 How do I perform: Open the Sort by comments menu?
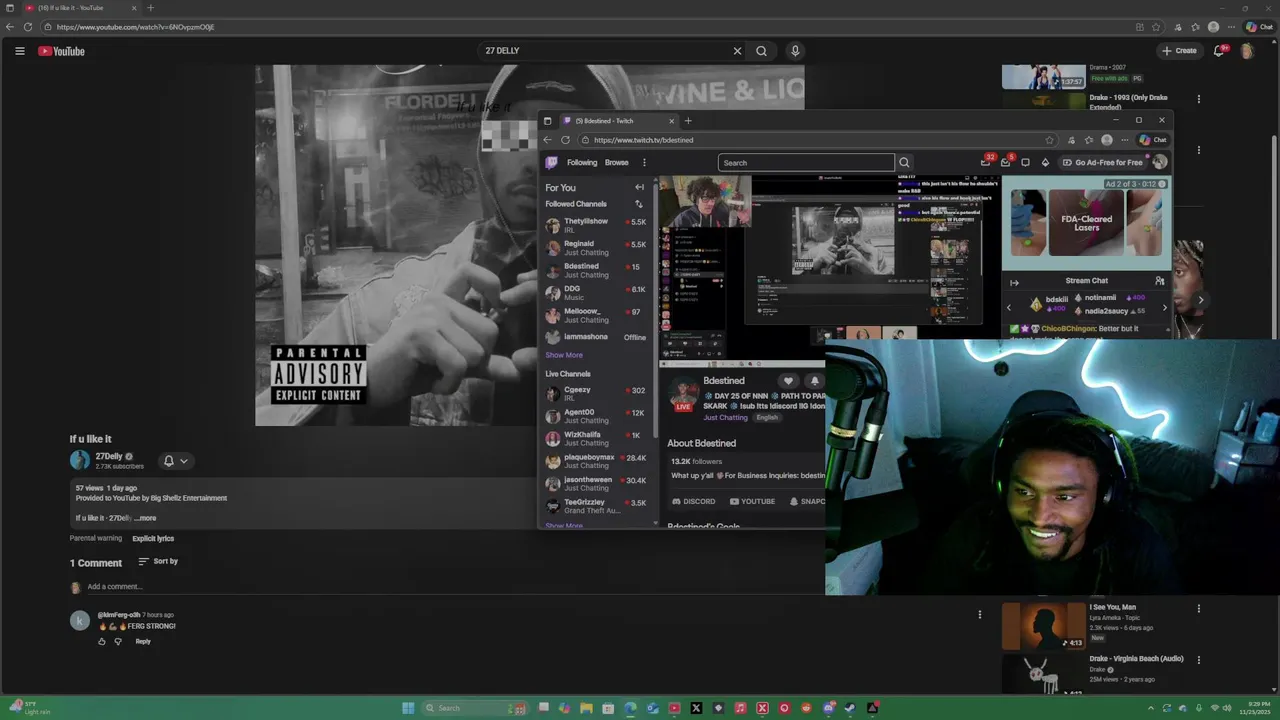point(158,561)
